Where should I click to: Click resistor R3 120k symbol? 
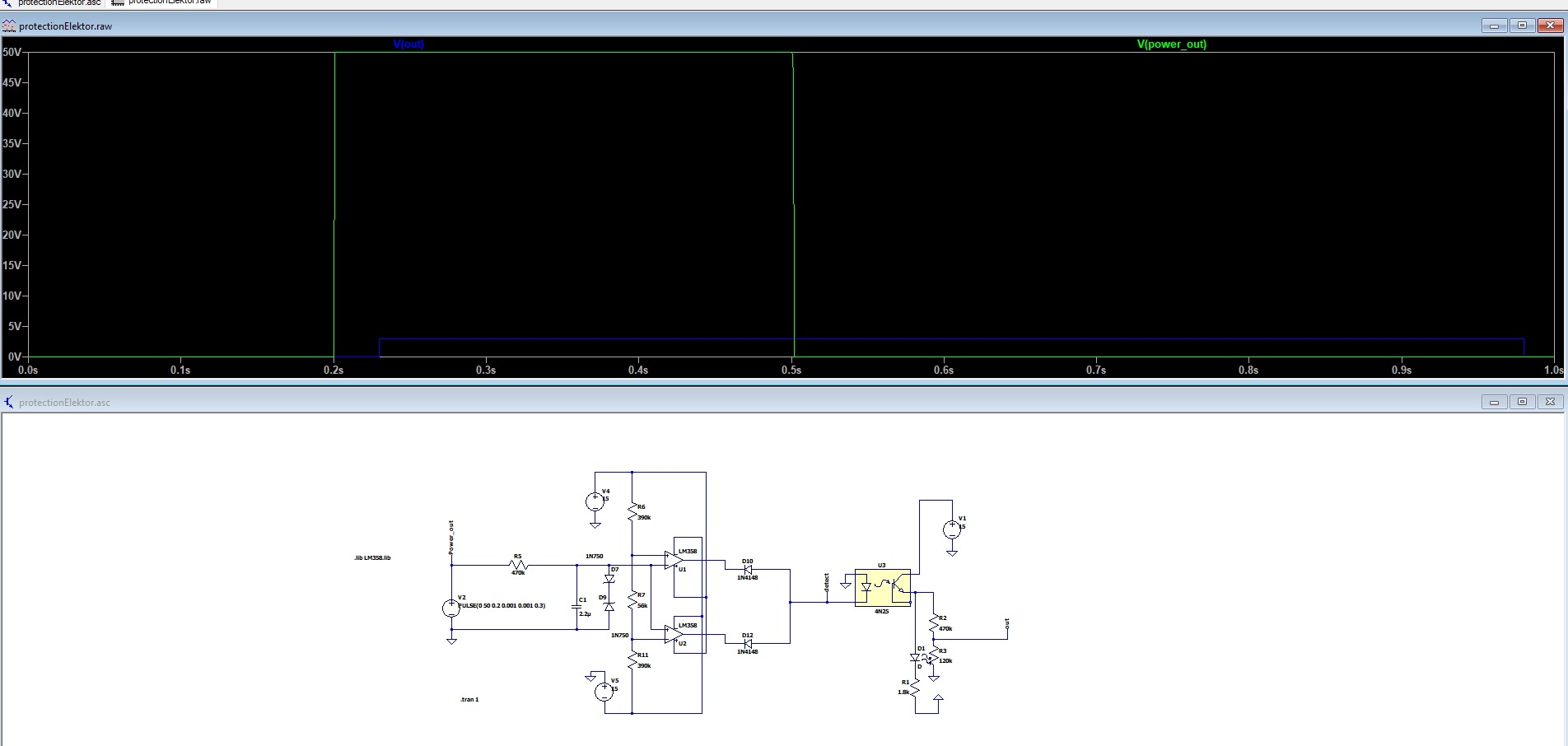coord(933,656)
